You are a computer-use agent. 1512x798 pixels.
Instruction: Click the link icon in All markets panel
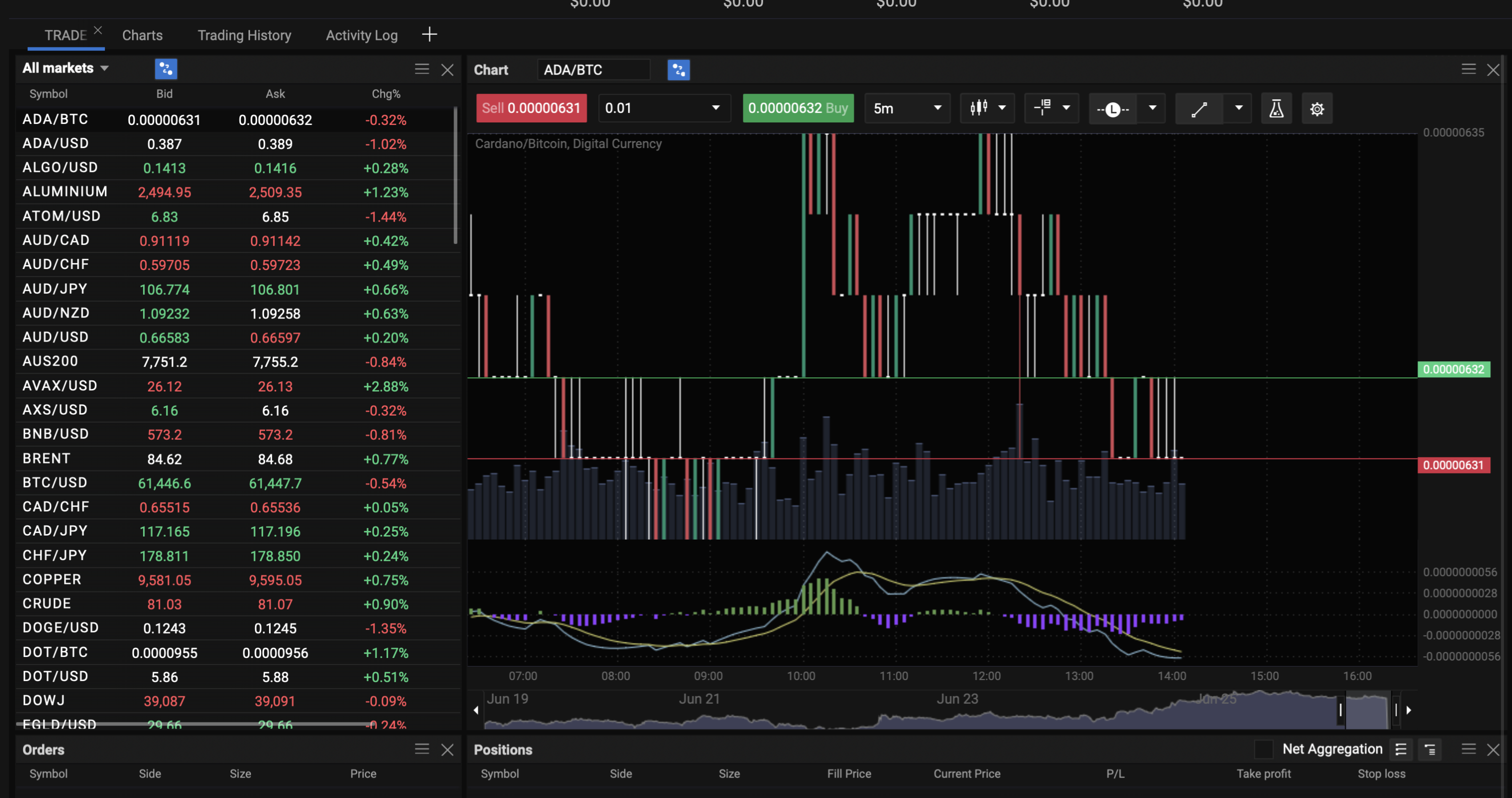coord(166,69)
